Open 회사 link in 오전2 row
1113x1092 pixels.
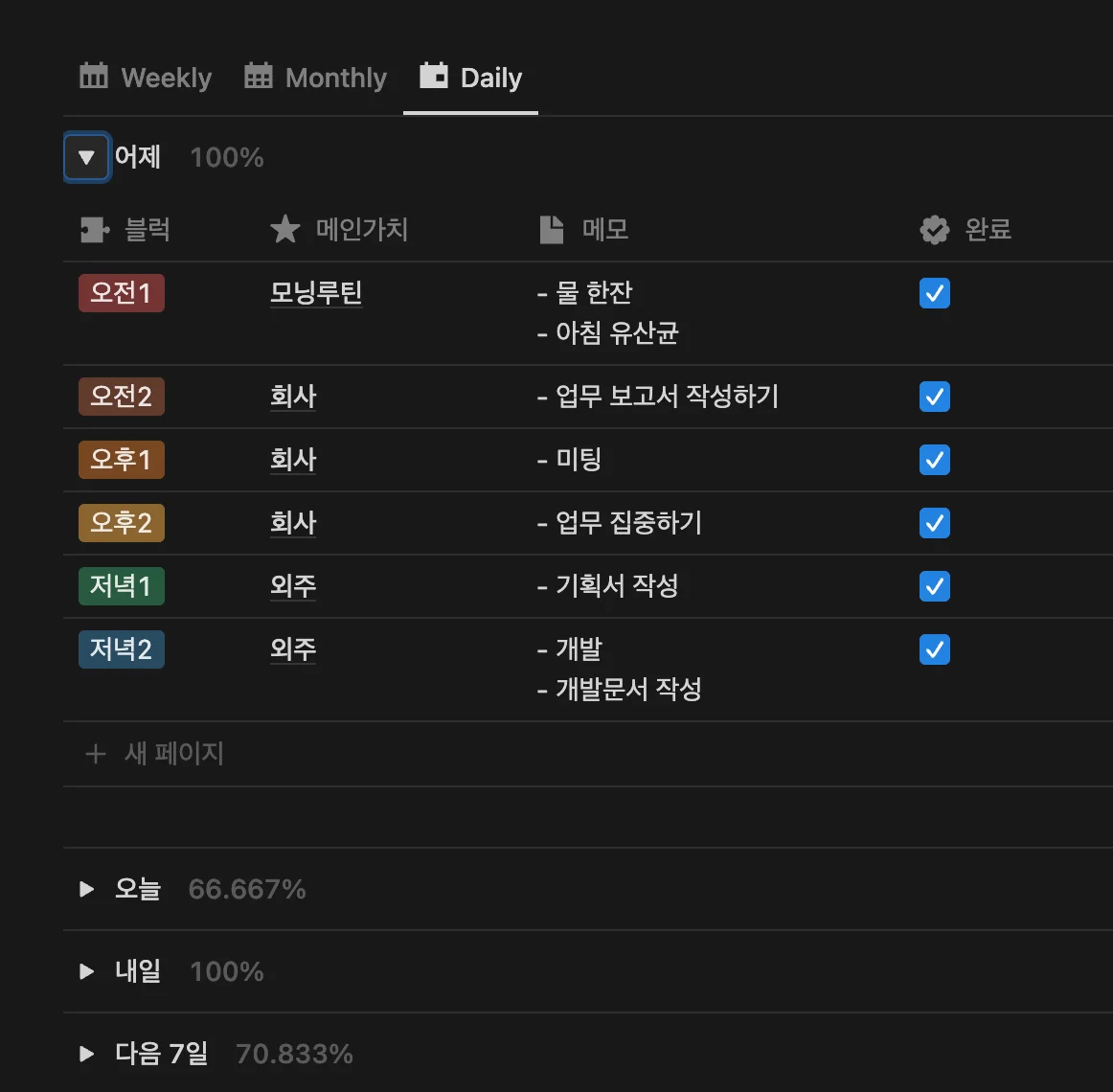(293, 397)
